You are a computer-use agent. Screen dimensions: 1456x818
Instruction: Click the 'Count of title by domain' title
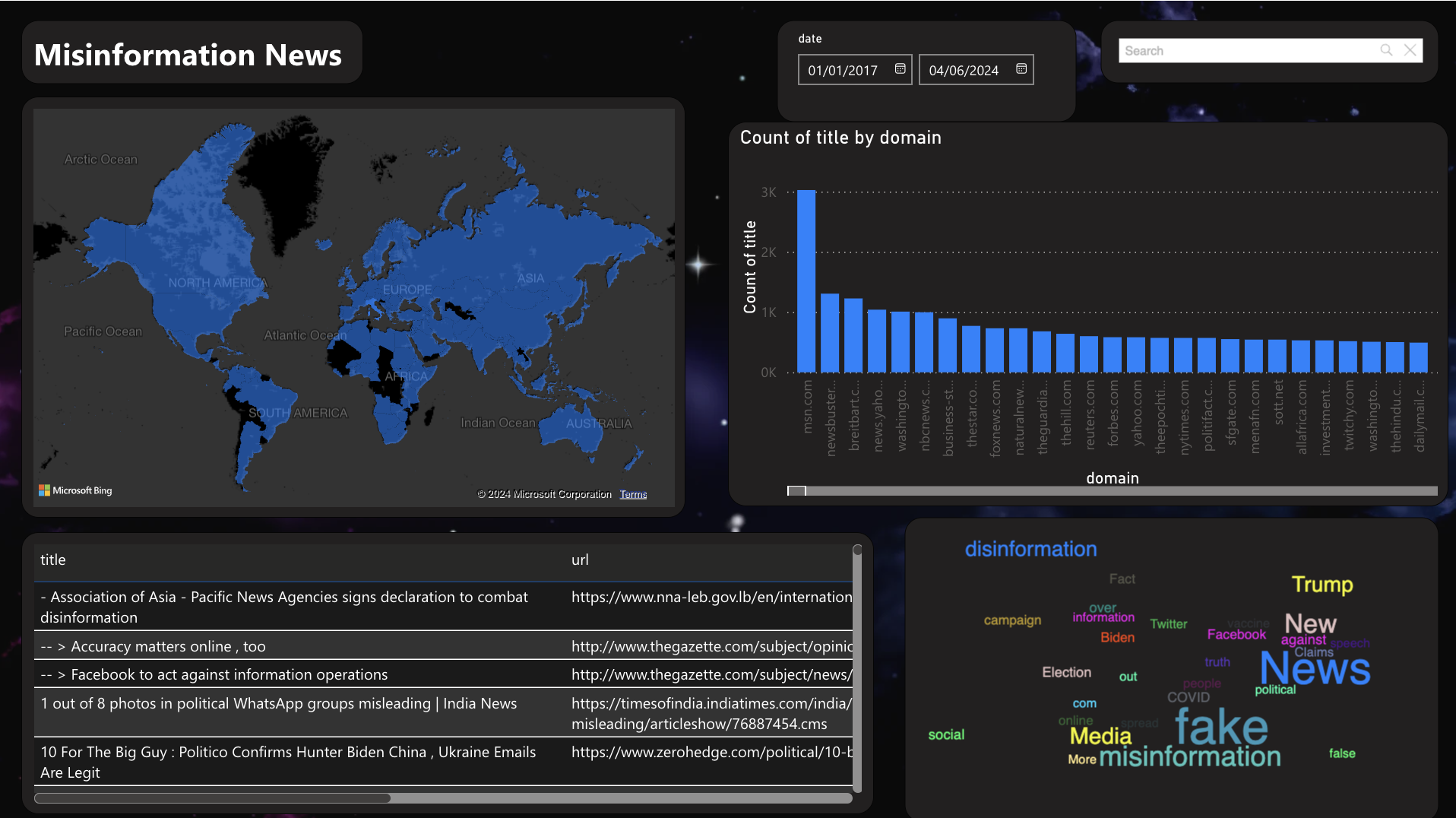coord(840,138)
